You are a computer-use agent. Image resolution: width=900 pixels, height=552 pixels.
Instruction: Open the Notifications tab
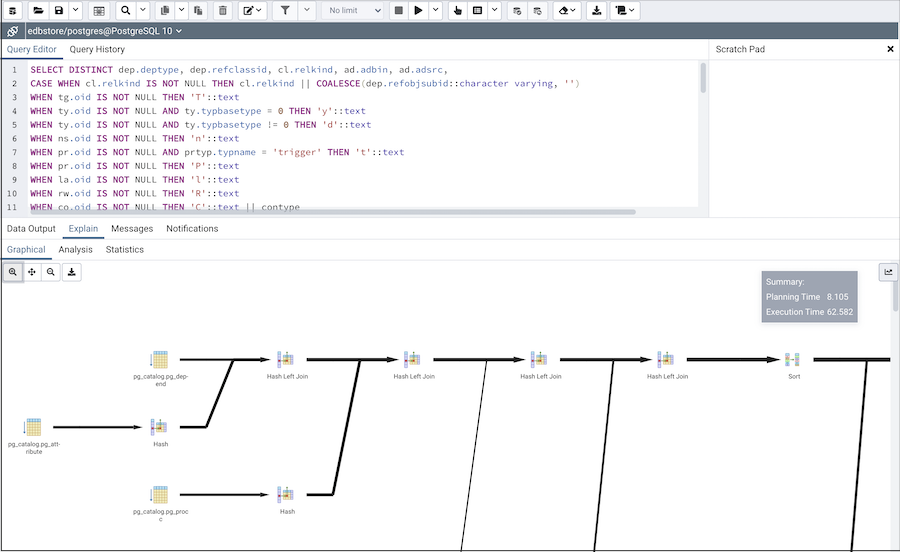pos(192,228)
